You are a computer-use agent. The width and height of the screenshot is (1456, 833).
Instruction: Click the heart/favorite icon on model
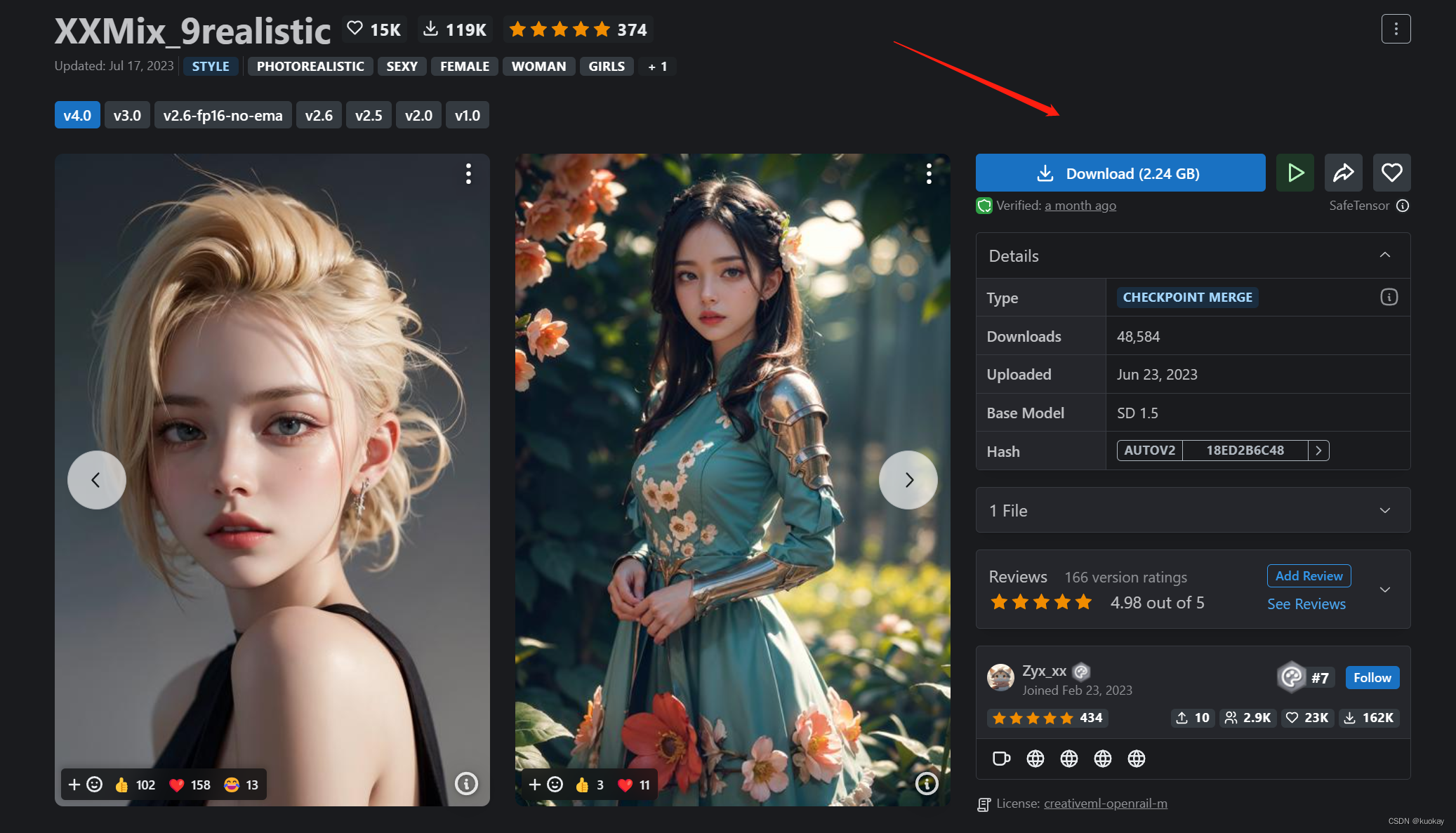click(1391, 172)
